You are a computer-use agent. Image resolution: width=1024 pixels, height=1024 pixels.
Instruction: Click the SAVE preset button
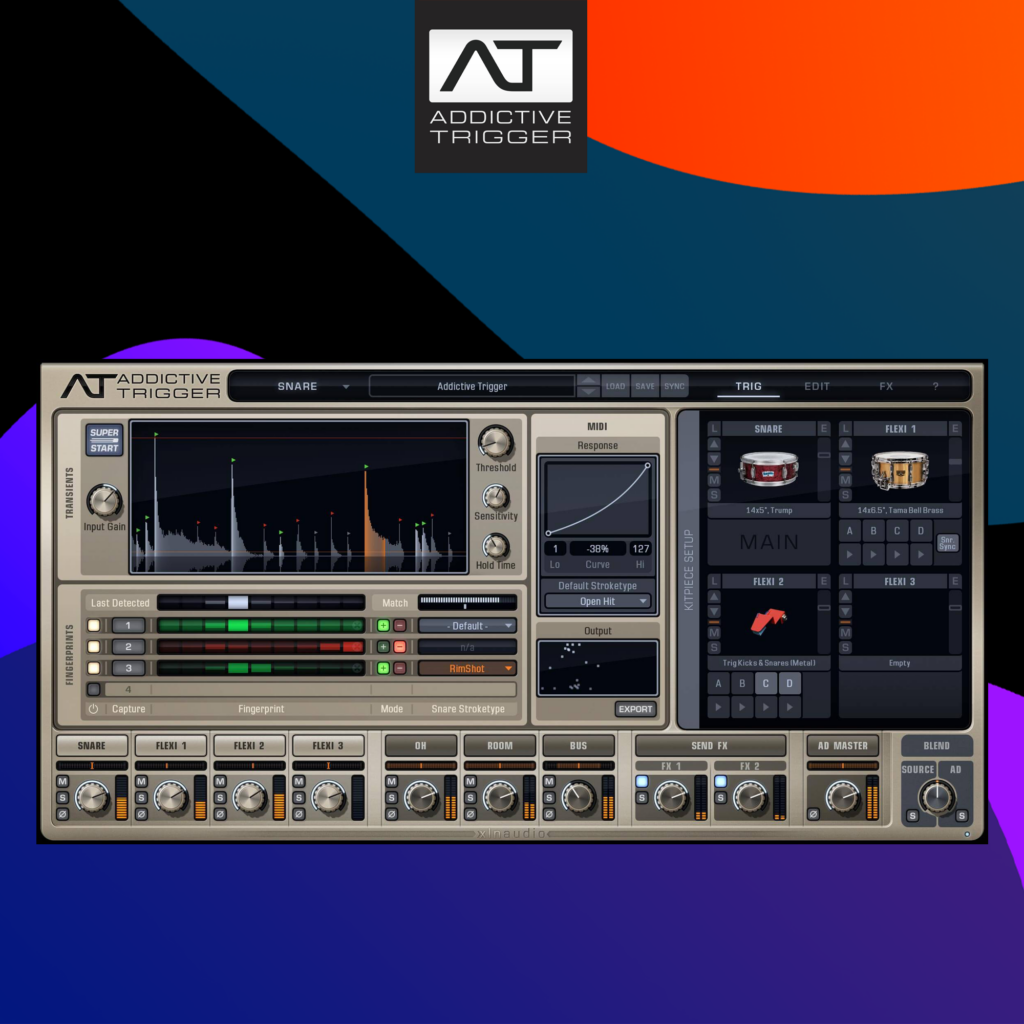(x=645, y=386)
